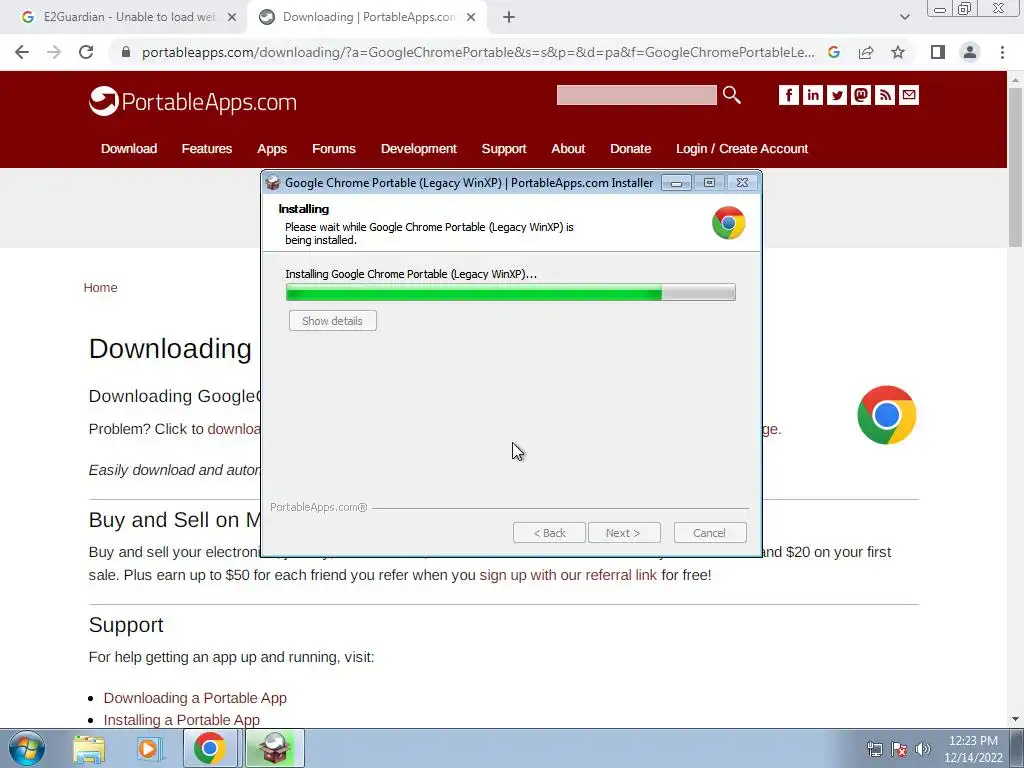Click the installer Back button
1024x768 pixels.
[549, 533]
